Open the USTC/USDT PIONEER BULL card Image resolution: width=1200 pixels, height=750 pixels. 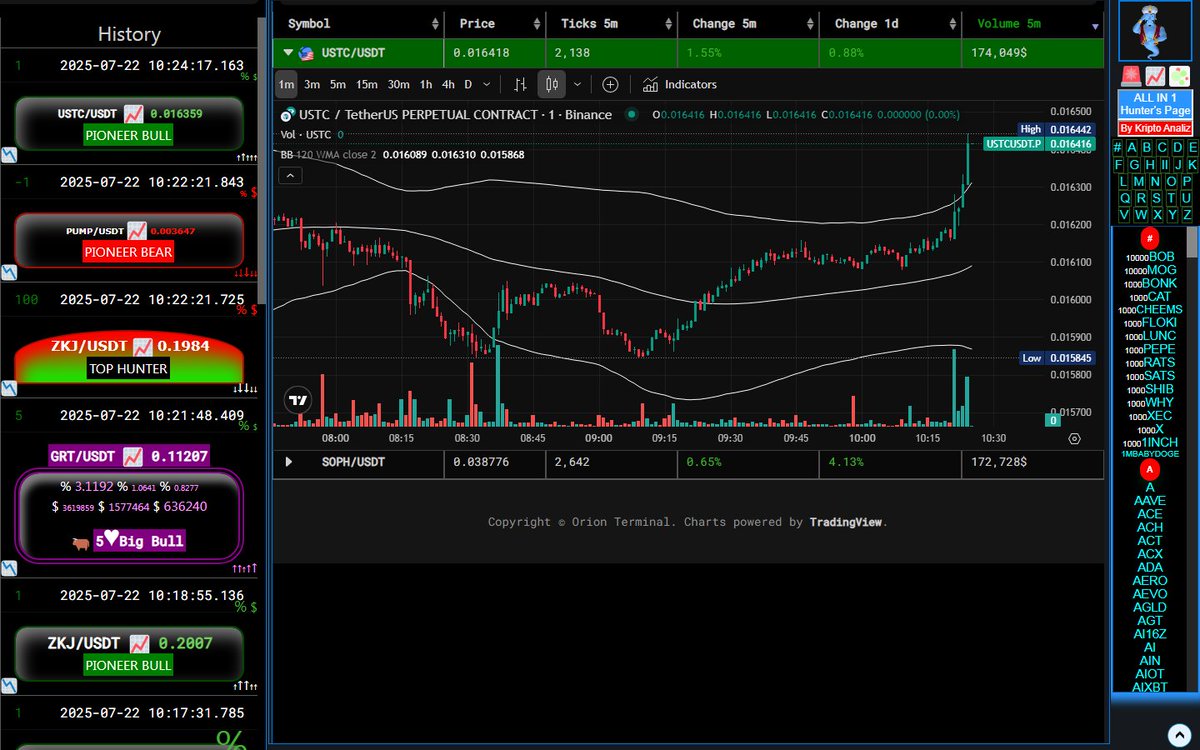tap(129, 123)
